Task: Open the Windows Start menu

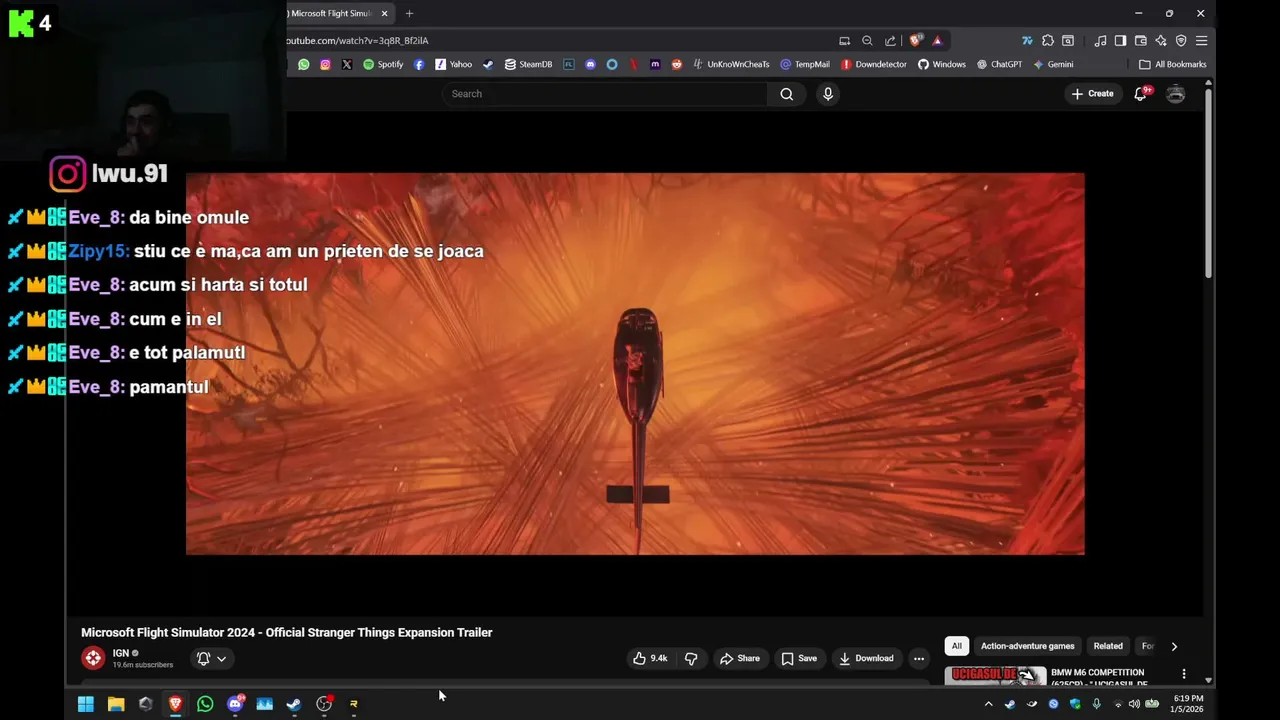Action: (x=86, y=704)
